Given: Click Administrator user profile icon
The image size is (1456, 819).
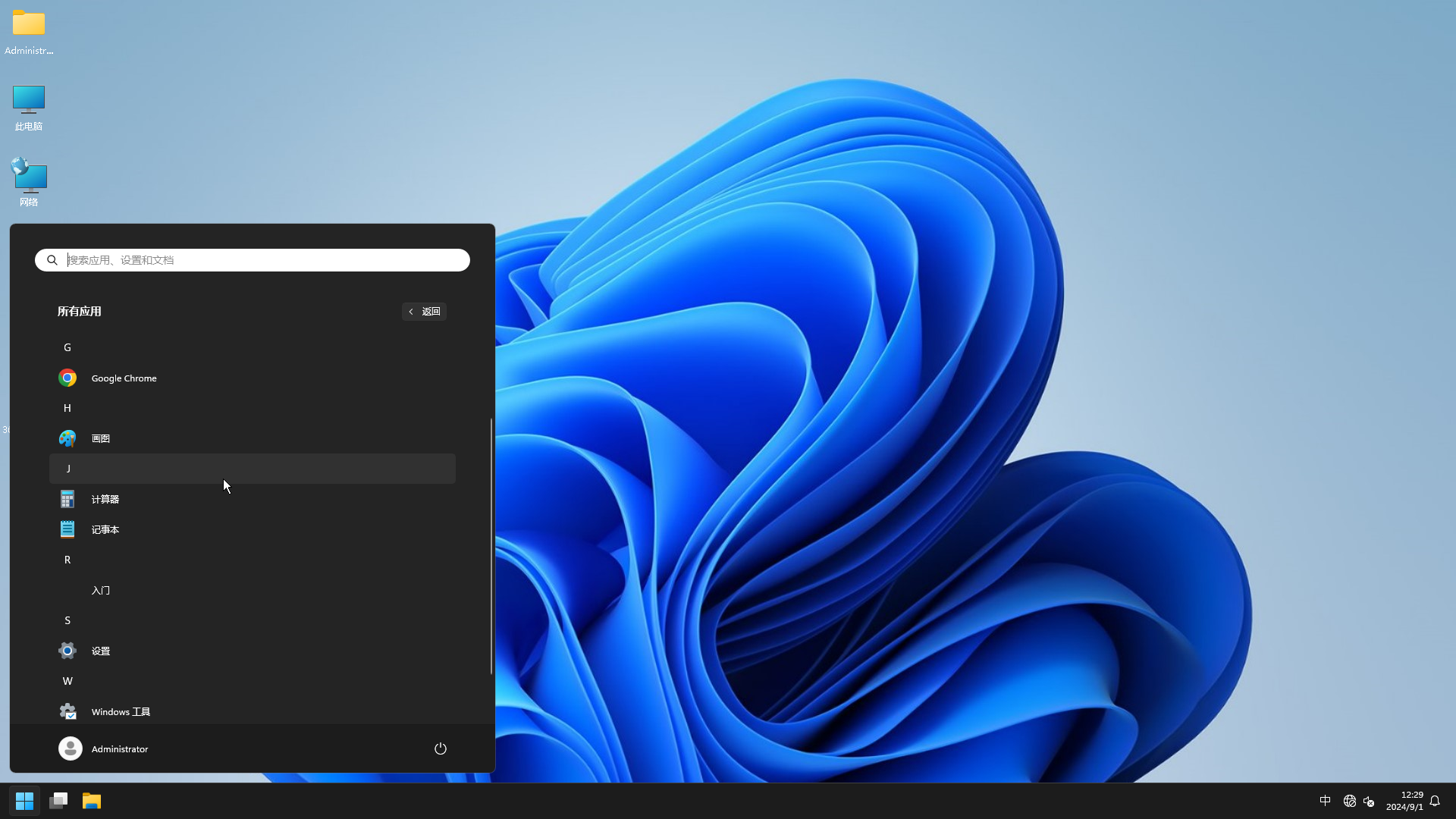Looking at the screenshot, I should pos(70,748).
